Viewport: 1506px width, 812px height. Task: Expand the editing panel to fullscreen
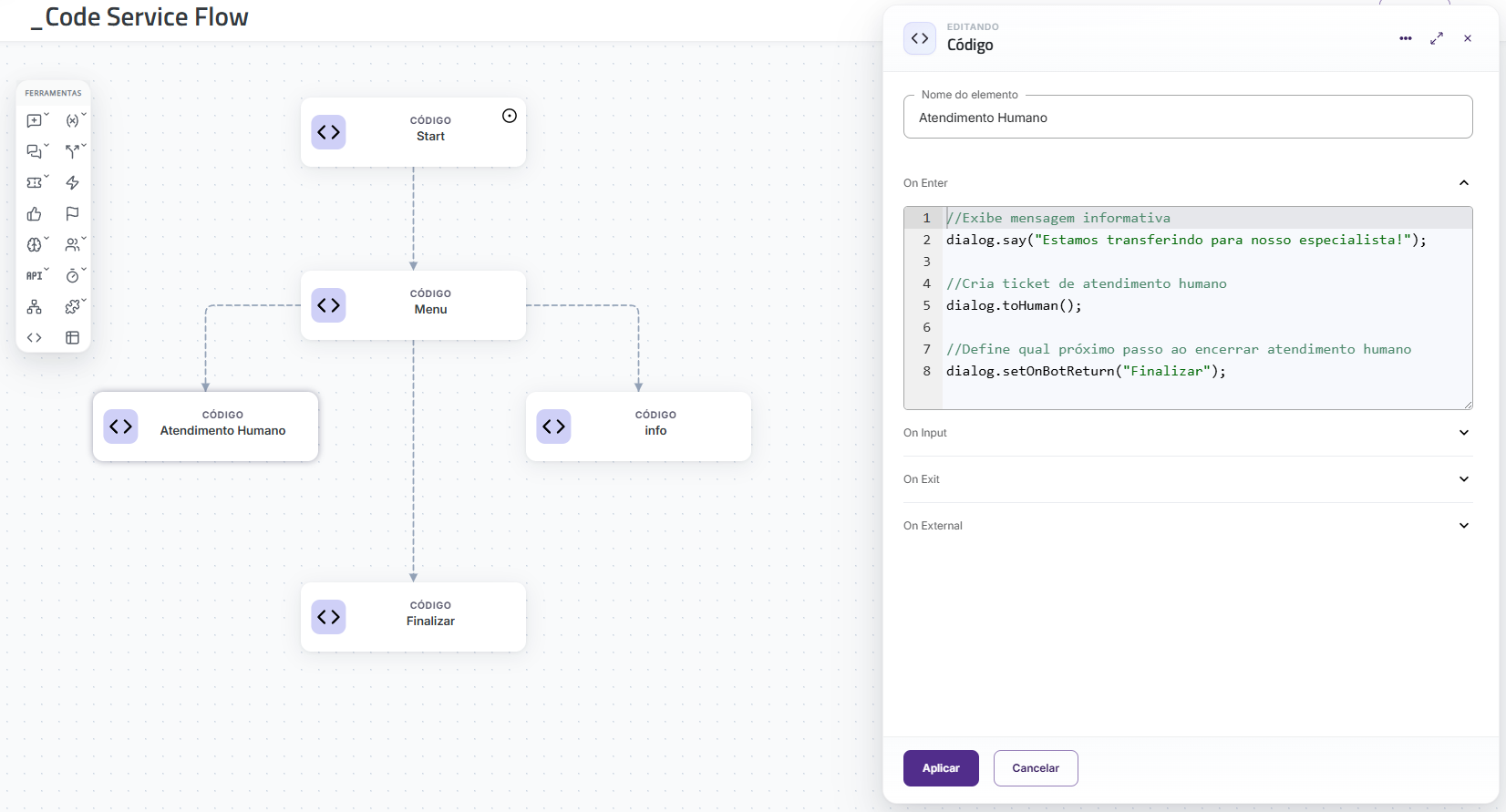pos(1437,38)
